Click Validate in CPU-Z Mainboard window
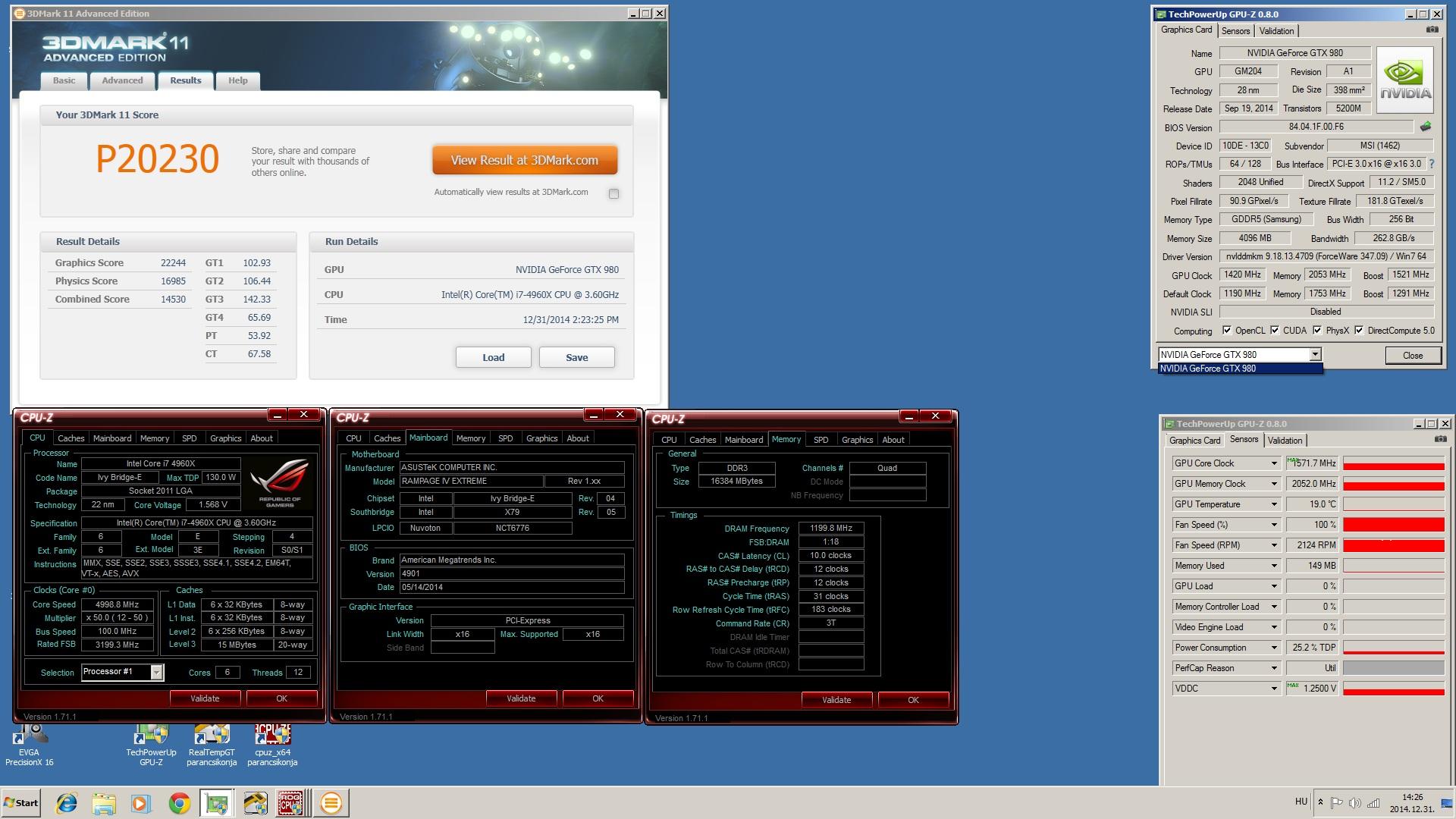Viewport: 1456px width, 819px height. click(521, 698)
